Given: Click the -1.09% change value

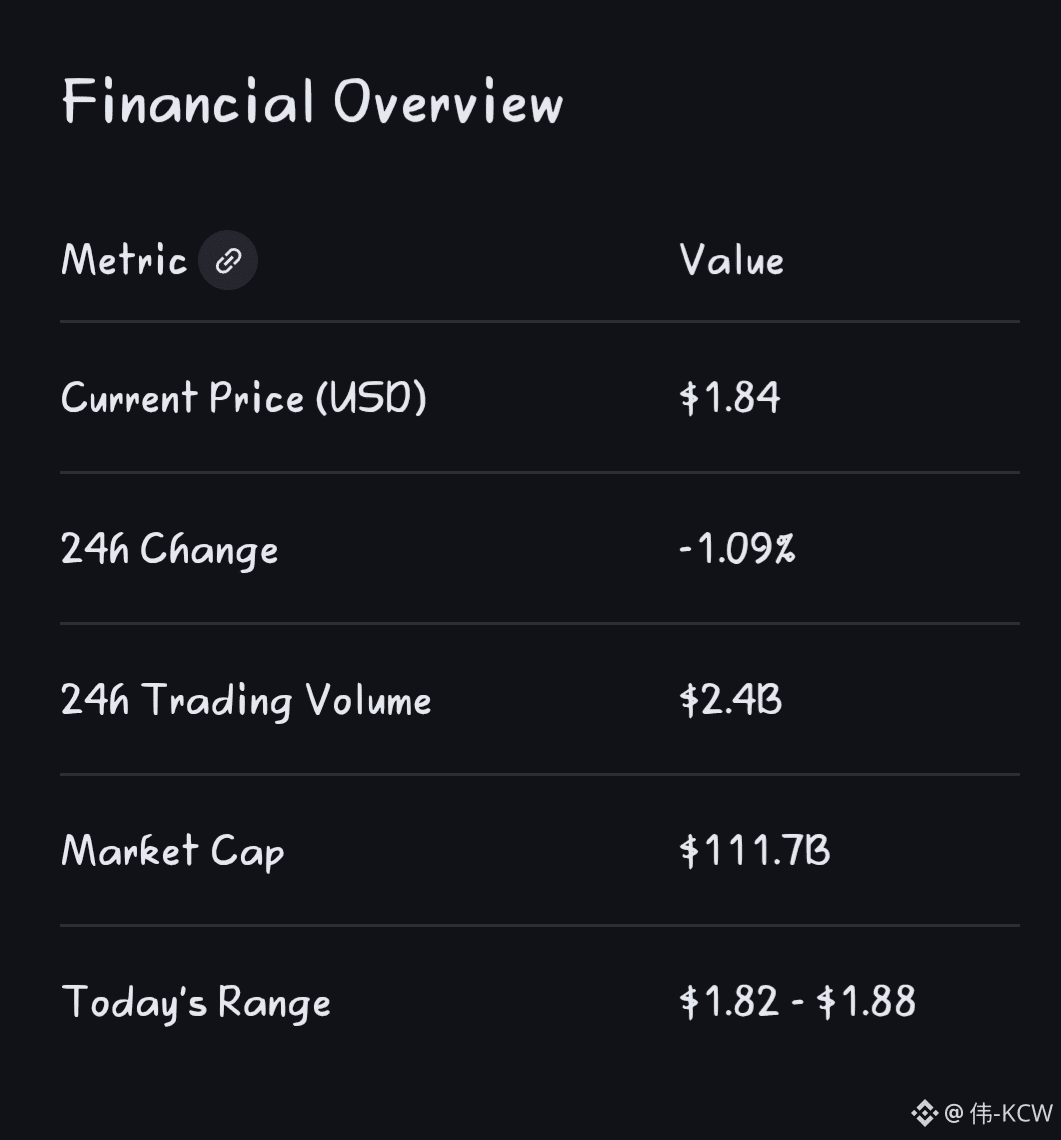Looking at the screenshot, I should (737, 549).
